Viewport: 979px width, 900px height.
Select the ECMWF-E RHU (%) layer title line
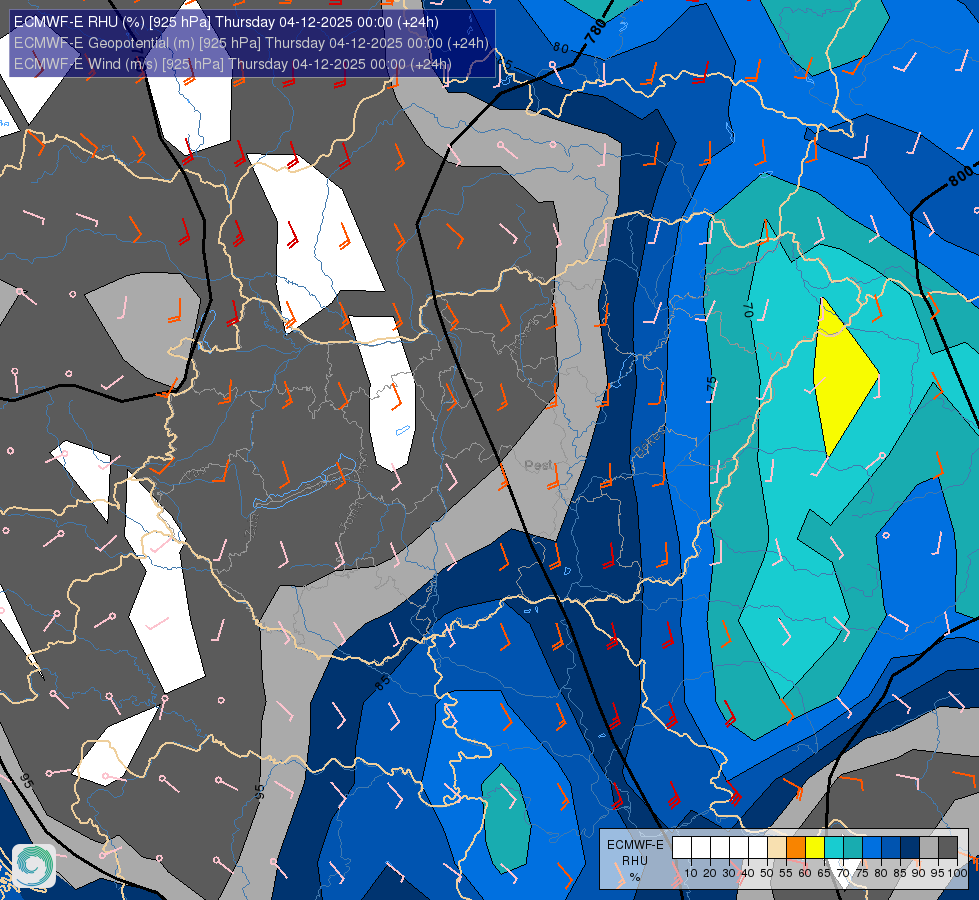point(226,22)
